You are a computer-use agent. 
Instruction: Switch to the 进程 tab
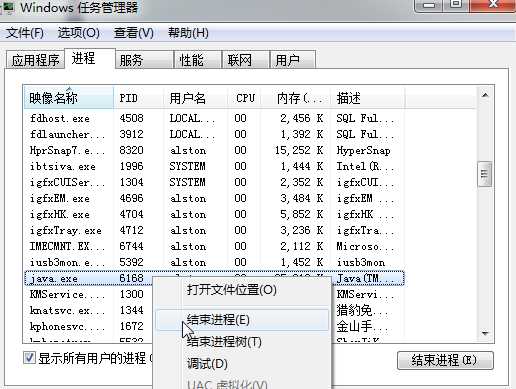click(90, 58)
